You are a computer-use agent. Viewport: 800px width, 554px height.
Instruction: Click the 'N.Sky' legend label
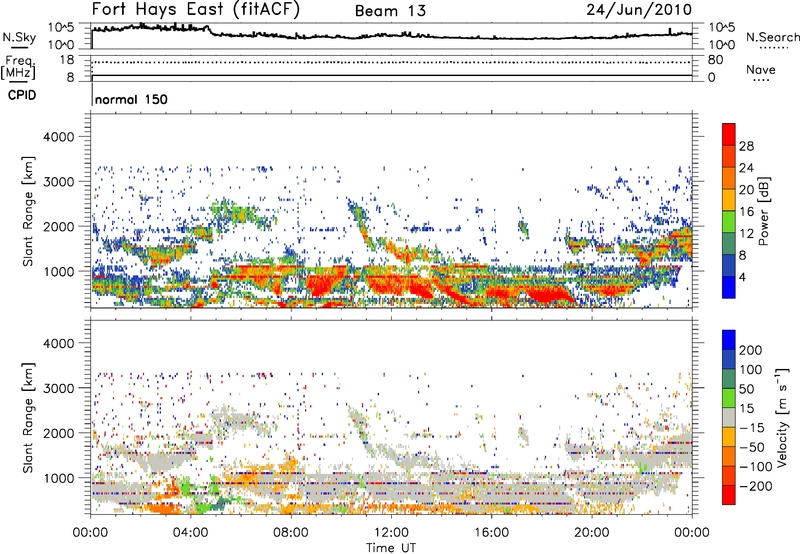(x=19, y=37)
